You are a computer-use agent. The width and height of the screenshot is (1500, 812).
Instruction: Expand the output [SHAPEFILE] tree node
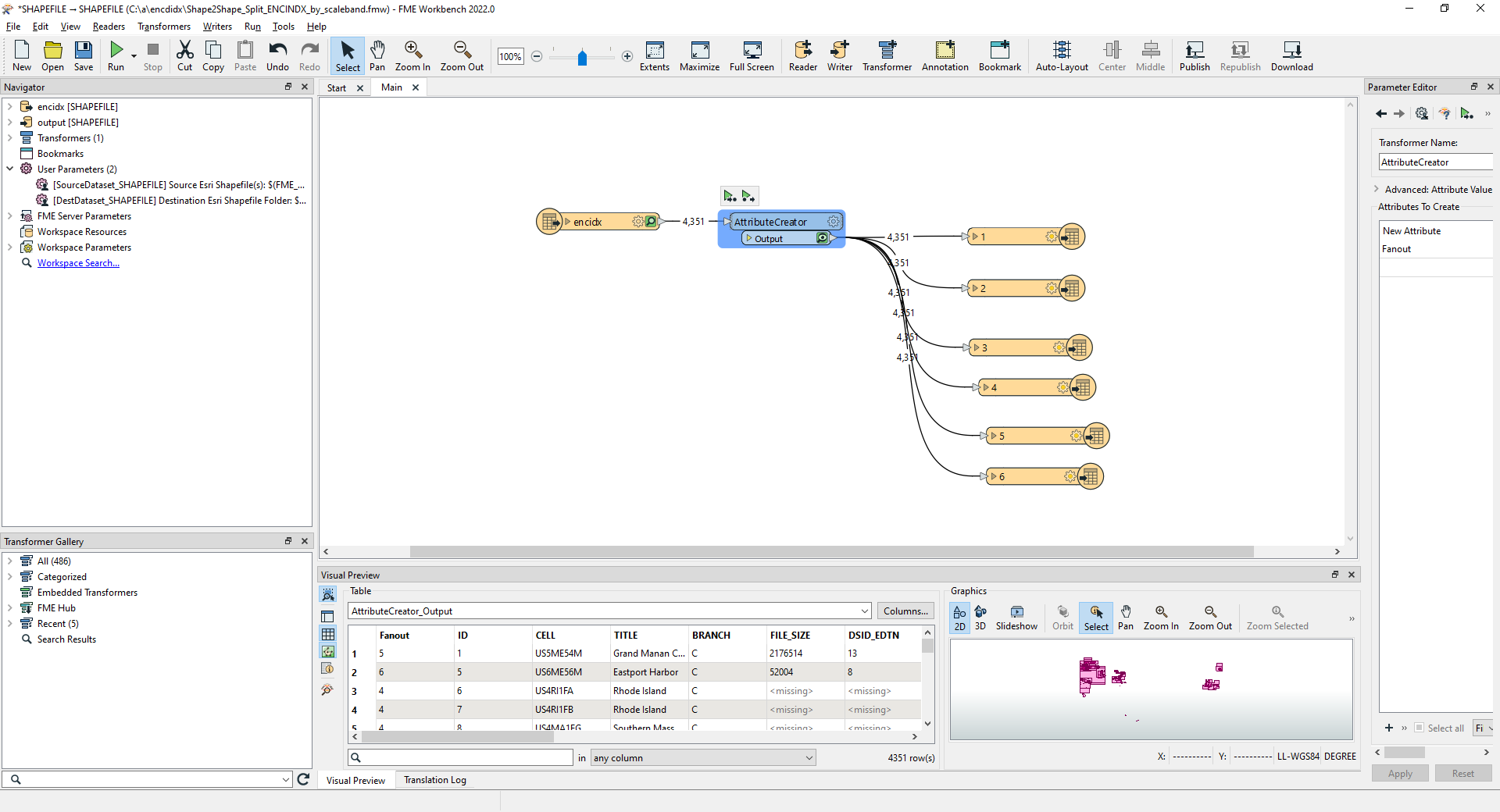coord(9,122)
